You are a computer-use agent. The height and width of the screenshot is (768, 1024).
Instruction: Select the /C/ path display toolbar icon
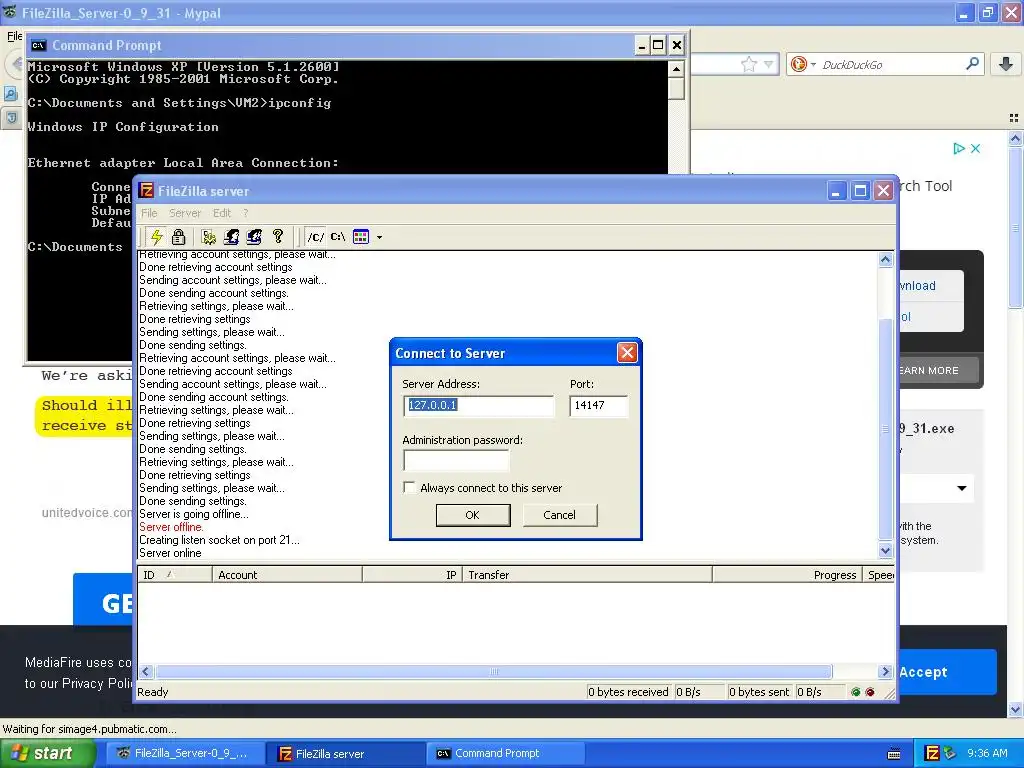pyautogui.click(x=315, y=236)
